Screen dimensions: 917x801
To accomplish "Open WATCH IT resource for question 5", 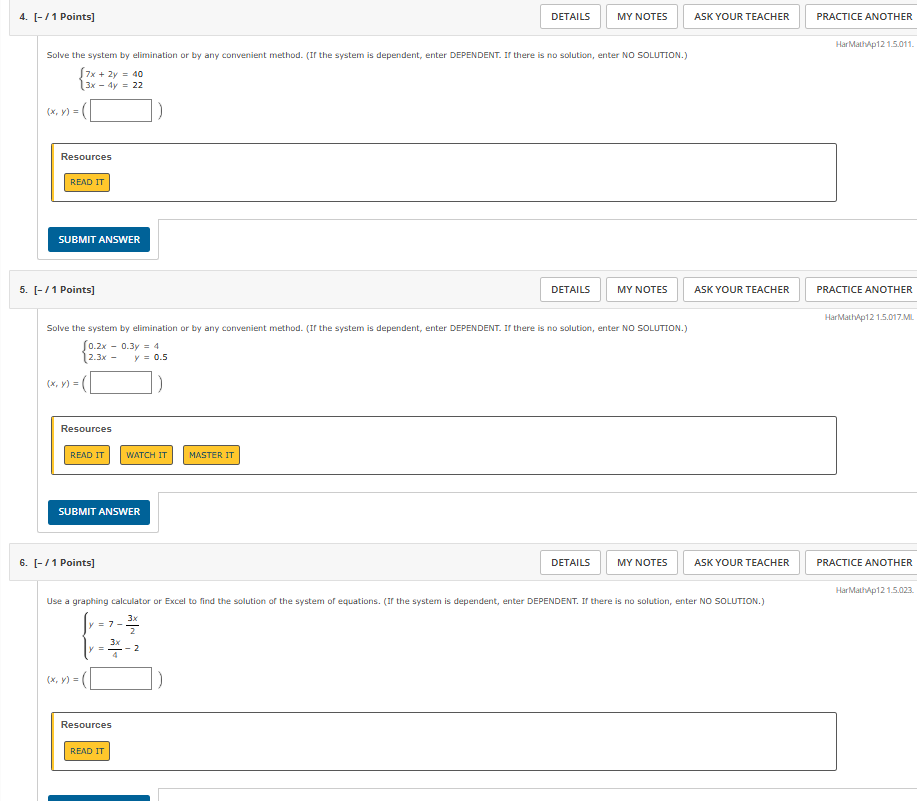I will point(146,455).
